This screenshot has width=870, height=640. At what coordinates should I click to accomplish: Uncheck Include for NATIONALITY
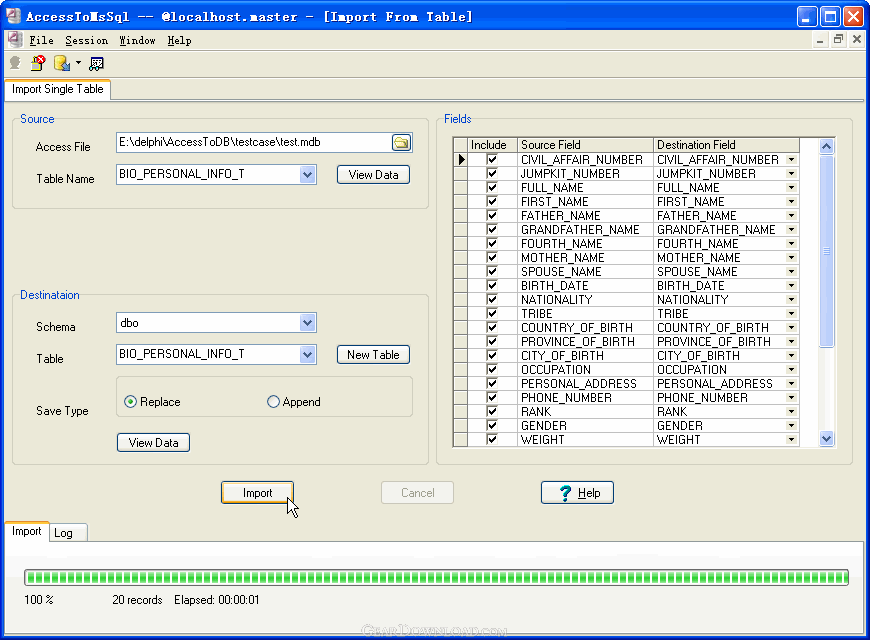point(492,300)
